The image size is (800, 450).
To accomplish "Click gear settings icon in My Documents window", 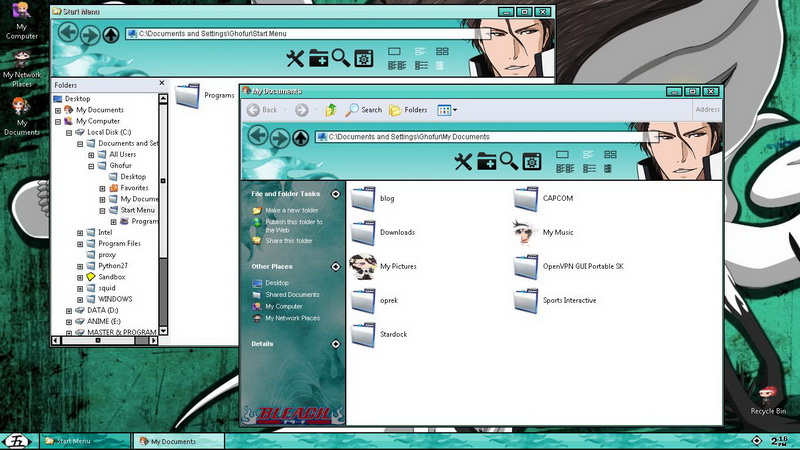I will 532,162.
